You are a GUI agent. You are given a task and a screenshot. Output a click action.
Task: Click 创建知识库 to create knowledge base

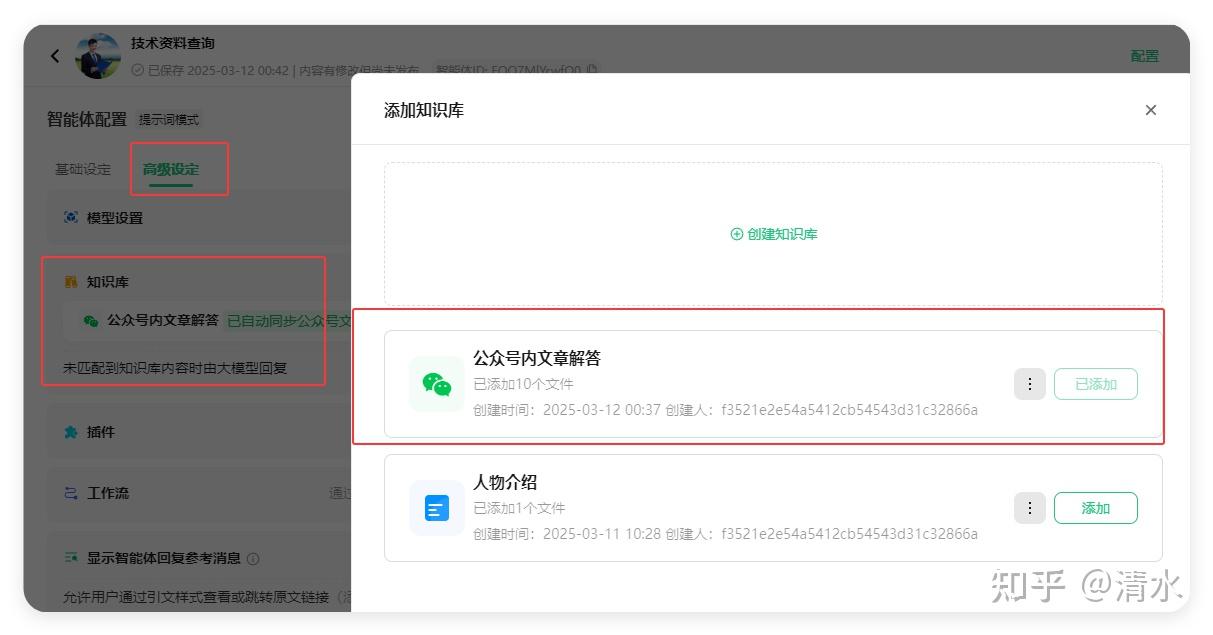(774, 234)
